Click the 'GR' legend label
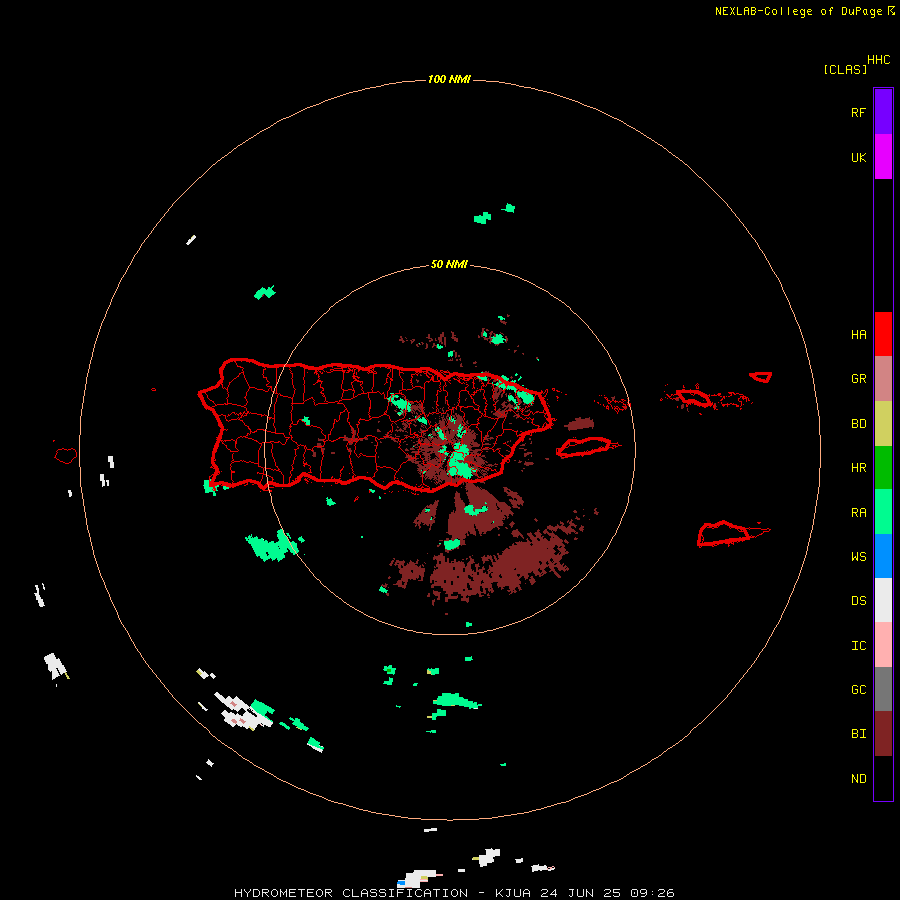900x900 pixels. (x=858, y=379)
